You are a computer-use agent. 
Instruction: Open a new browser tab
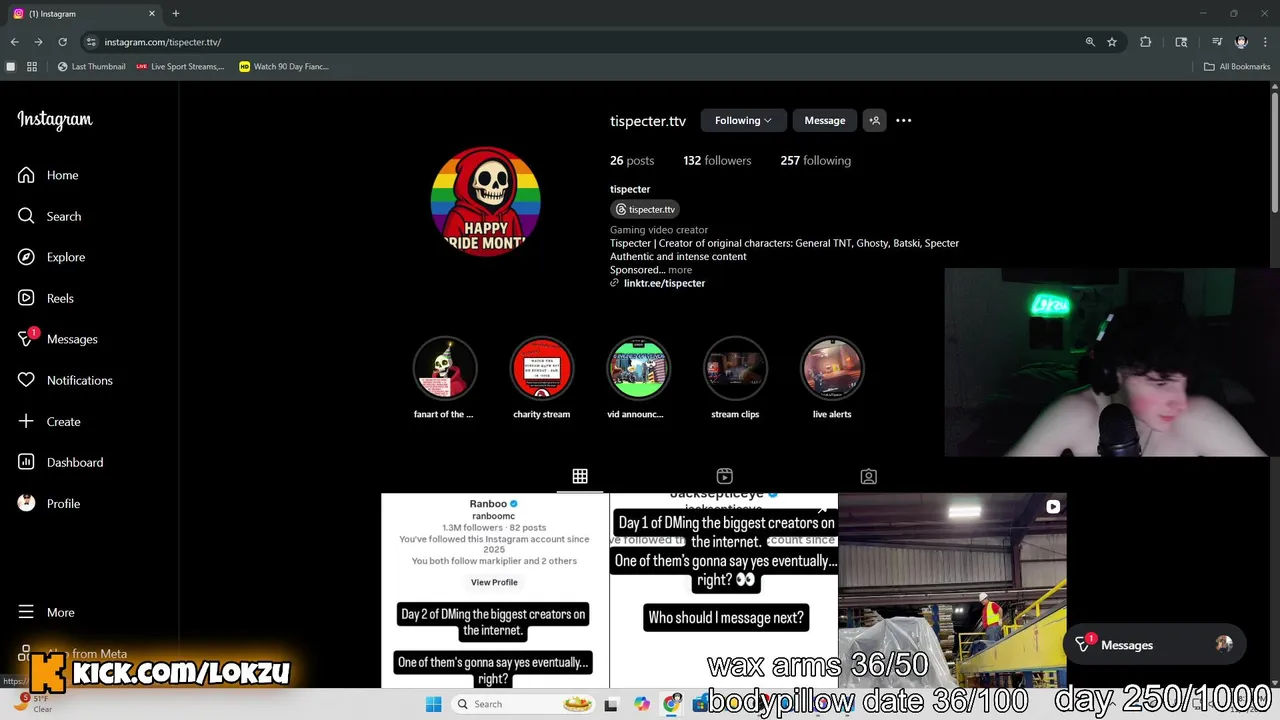click(176, 14)
